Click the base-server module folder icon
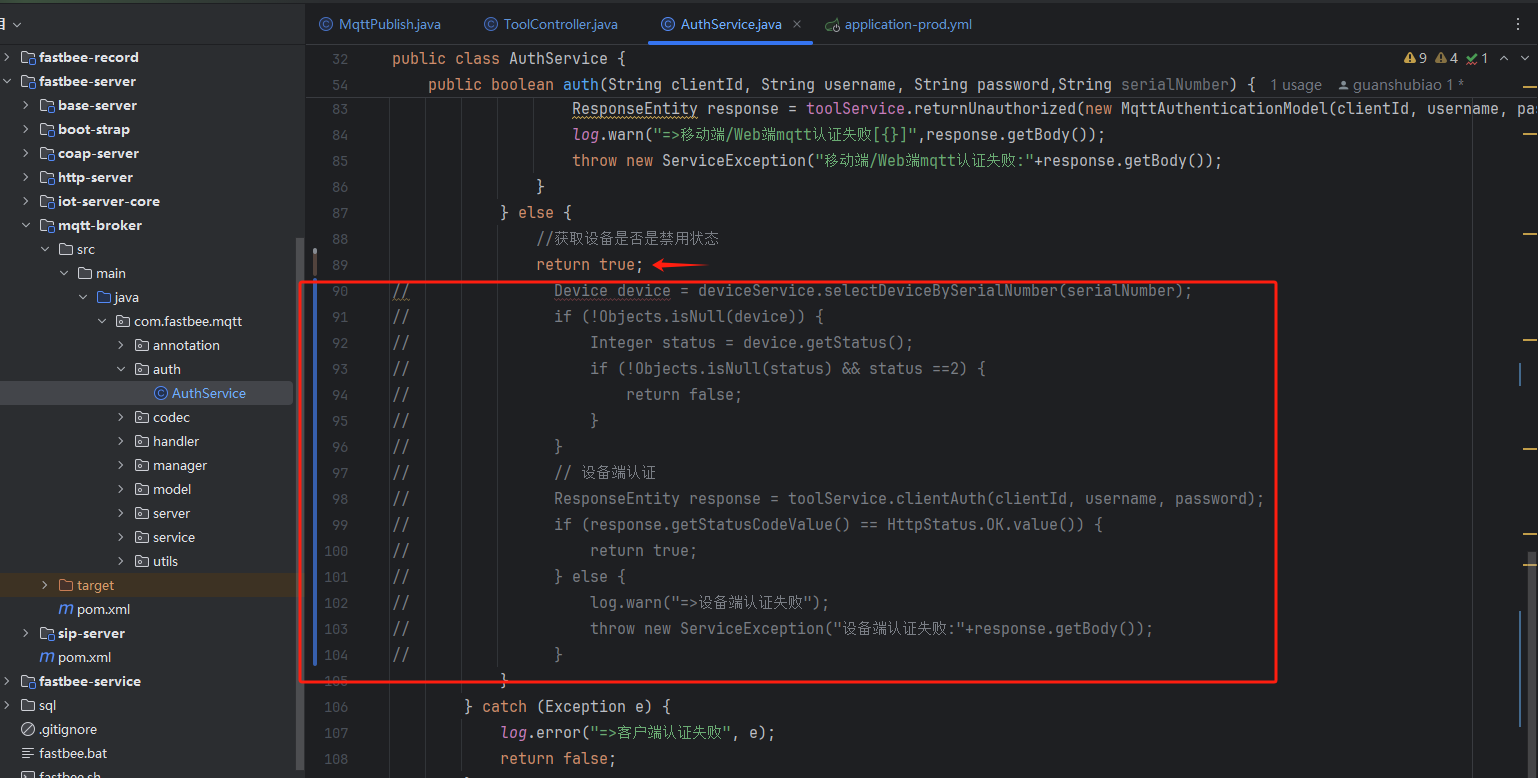This screenshot has height=778, width=1538. [x=46, y=105]
